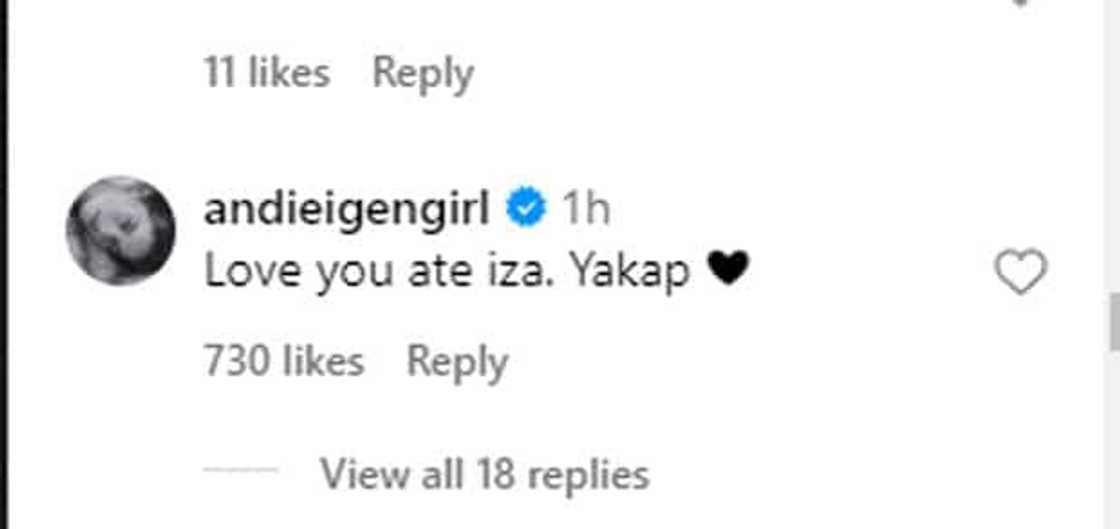Click the word Love in the comment
The image size is (1120, 529).
(x=241, y=271)
